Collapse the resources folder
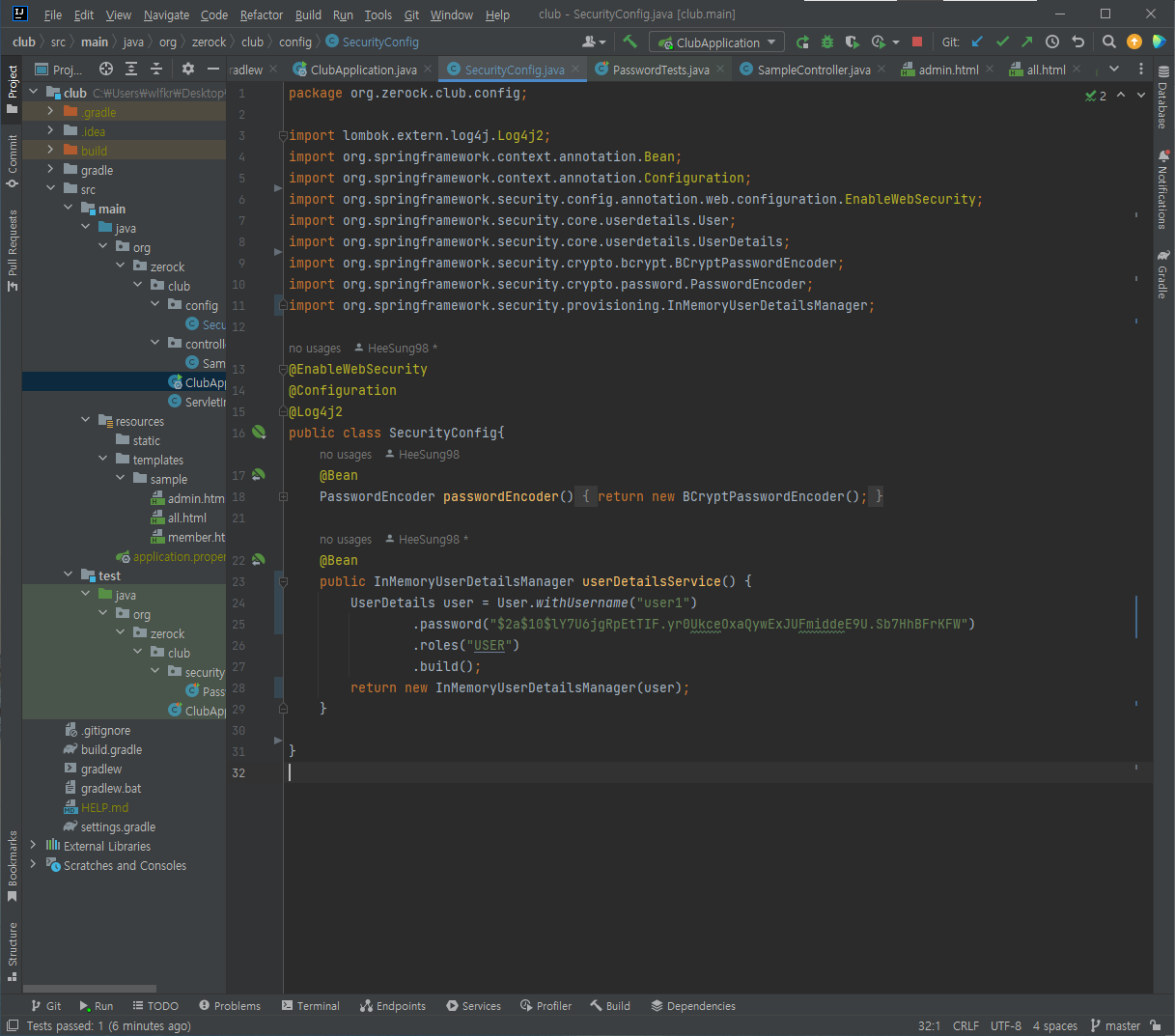Image resolution: width=1175 pixels, height=1036 pixels. pos(85,421)
